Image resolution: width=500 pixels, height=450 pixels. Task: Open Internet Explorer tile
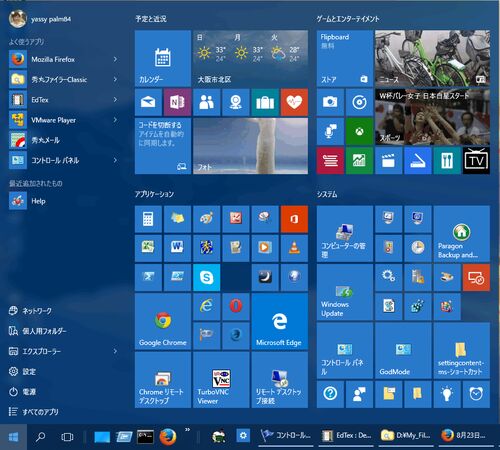[207, 306]
